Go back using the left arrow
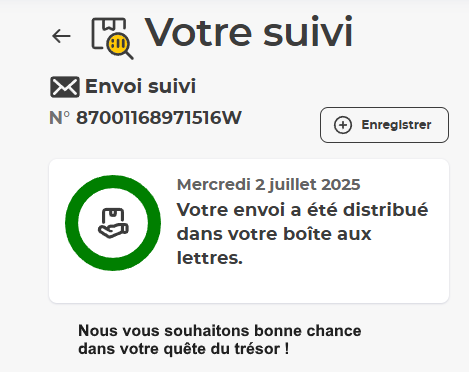 (x=61, y=36)
